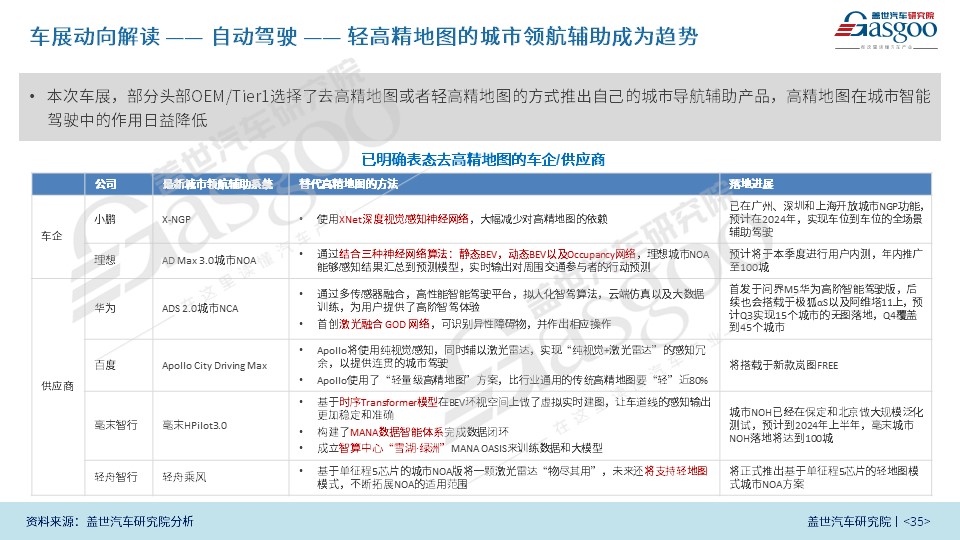960x540 pixels.
Task: Select the 毫末智行 company cell
Action: [113, 425]
